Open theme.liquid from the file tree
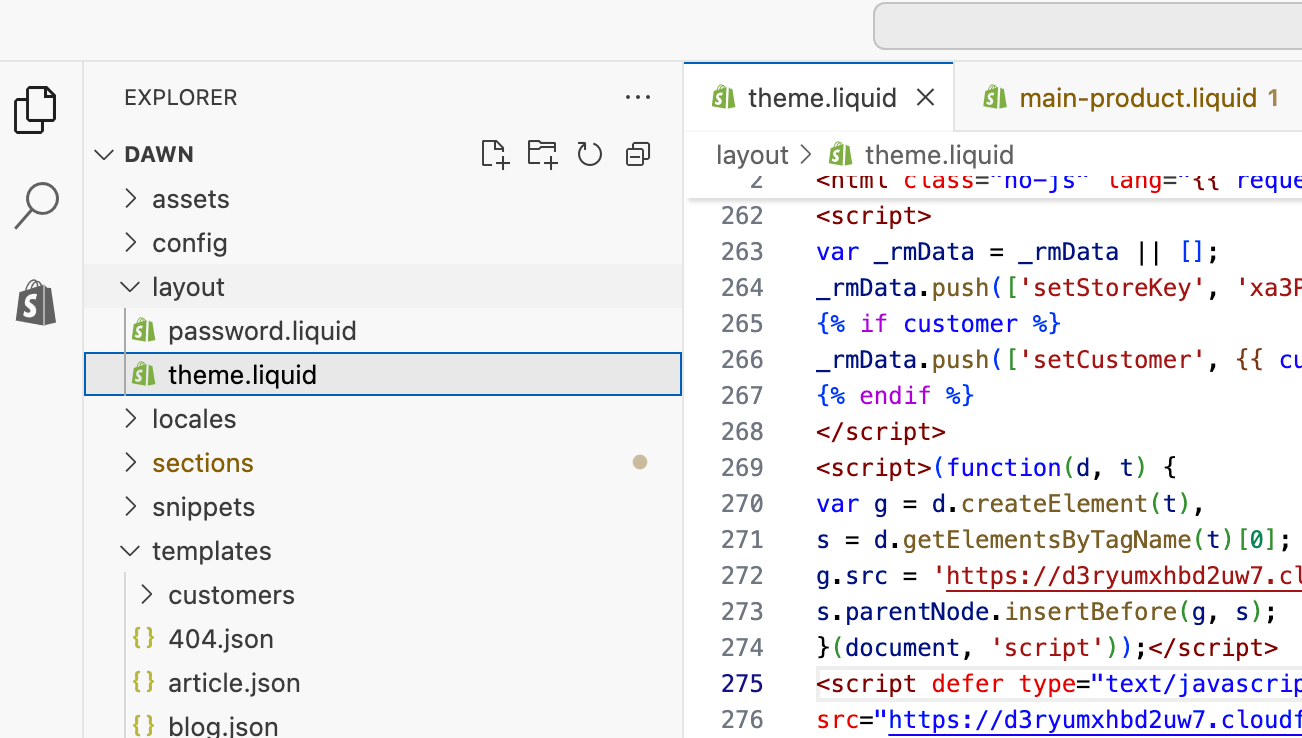 coord(383,374)
